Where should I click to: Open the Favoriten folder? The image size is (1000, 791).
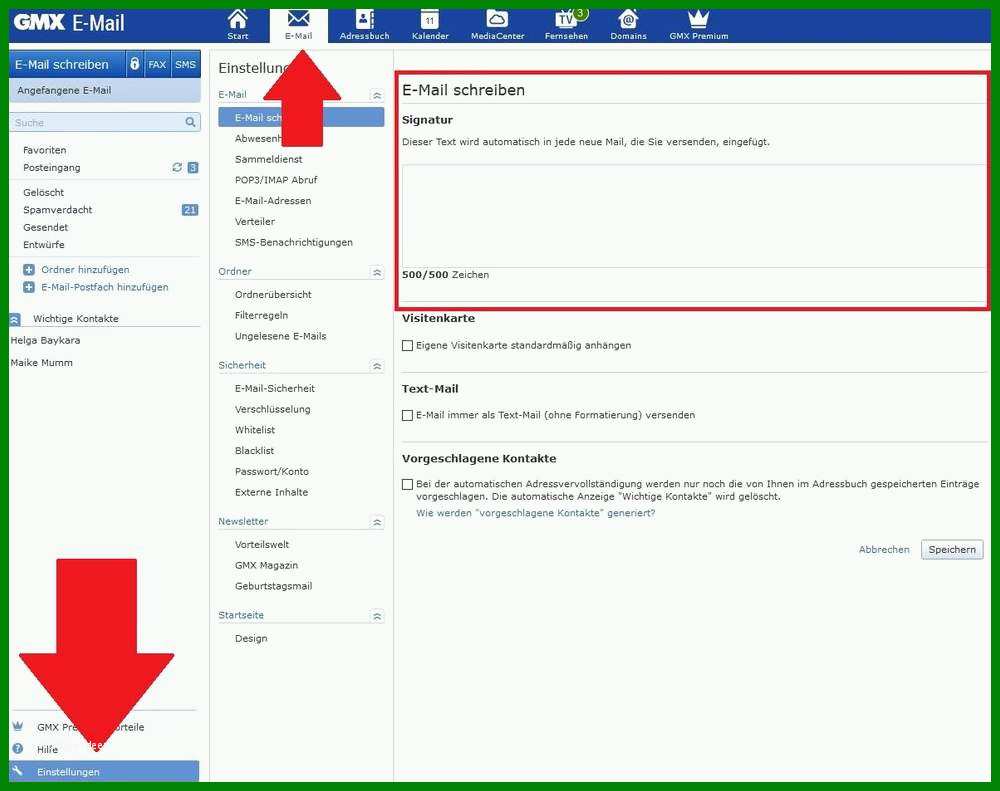[x=45, y=150]
